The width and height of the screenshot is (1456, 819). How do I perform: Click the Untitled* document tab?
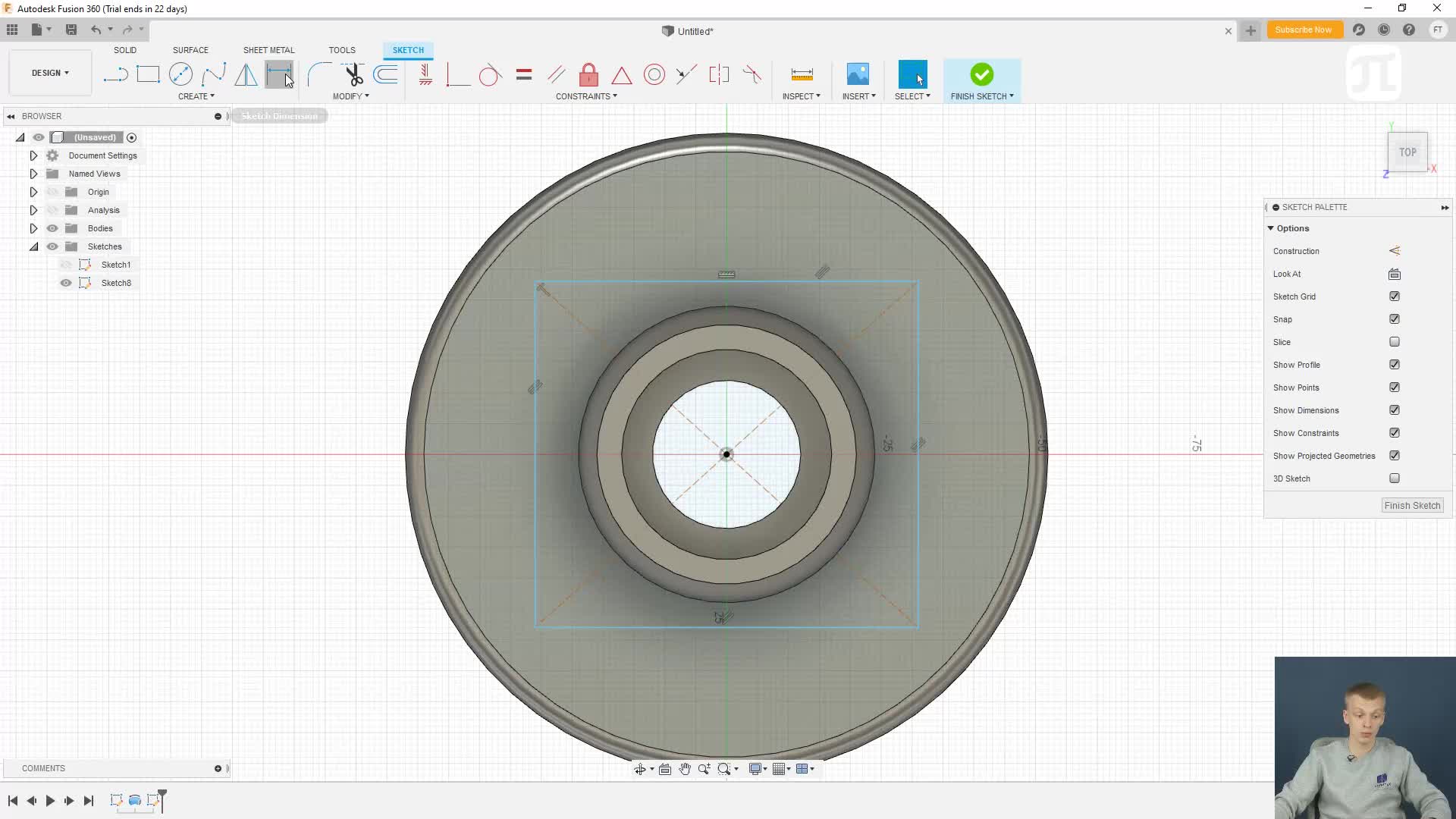[x=688, y=31]
